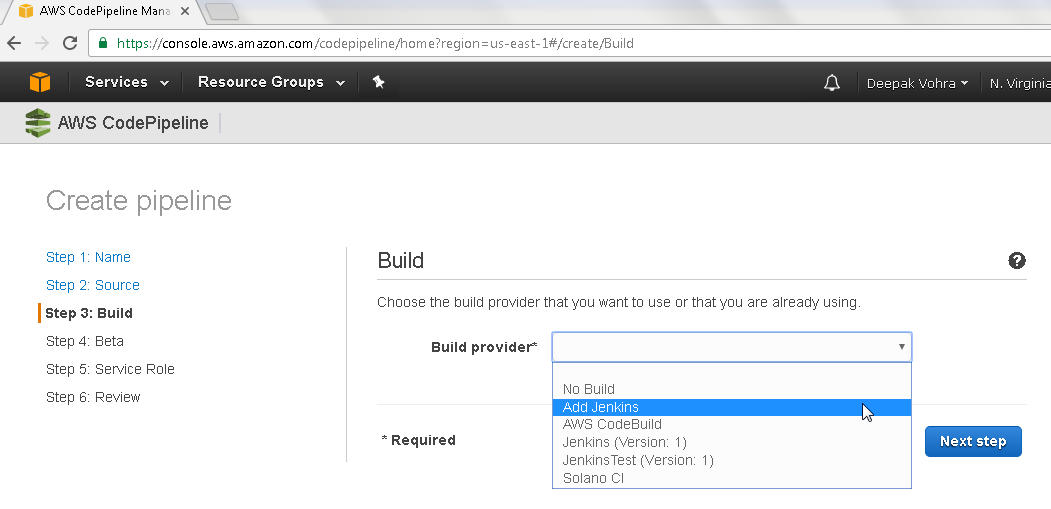The height and width of the screenshot is (509, 1051).
Task: Select No Build option
Action: 731,389
